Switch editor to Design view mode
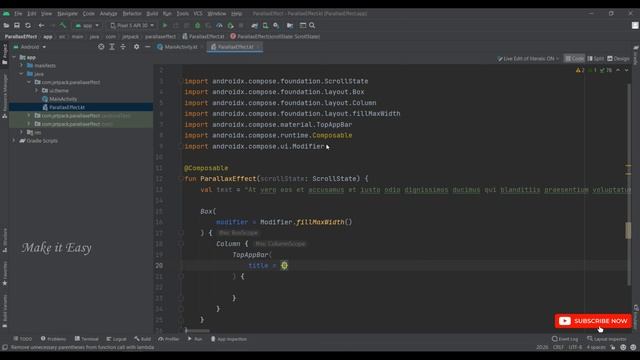Viewport: 640px width, 360px height. [618, 59]
